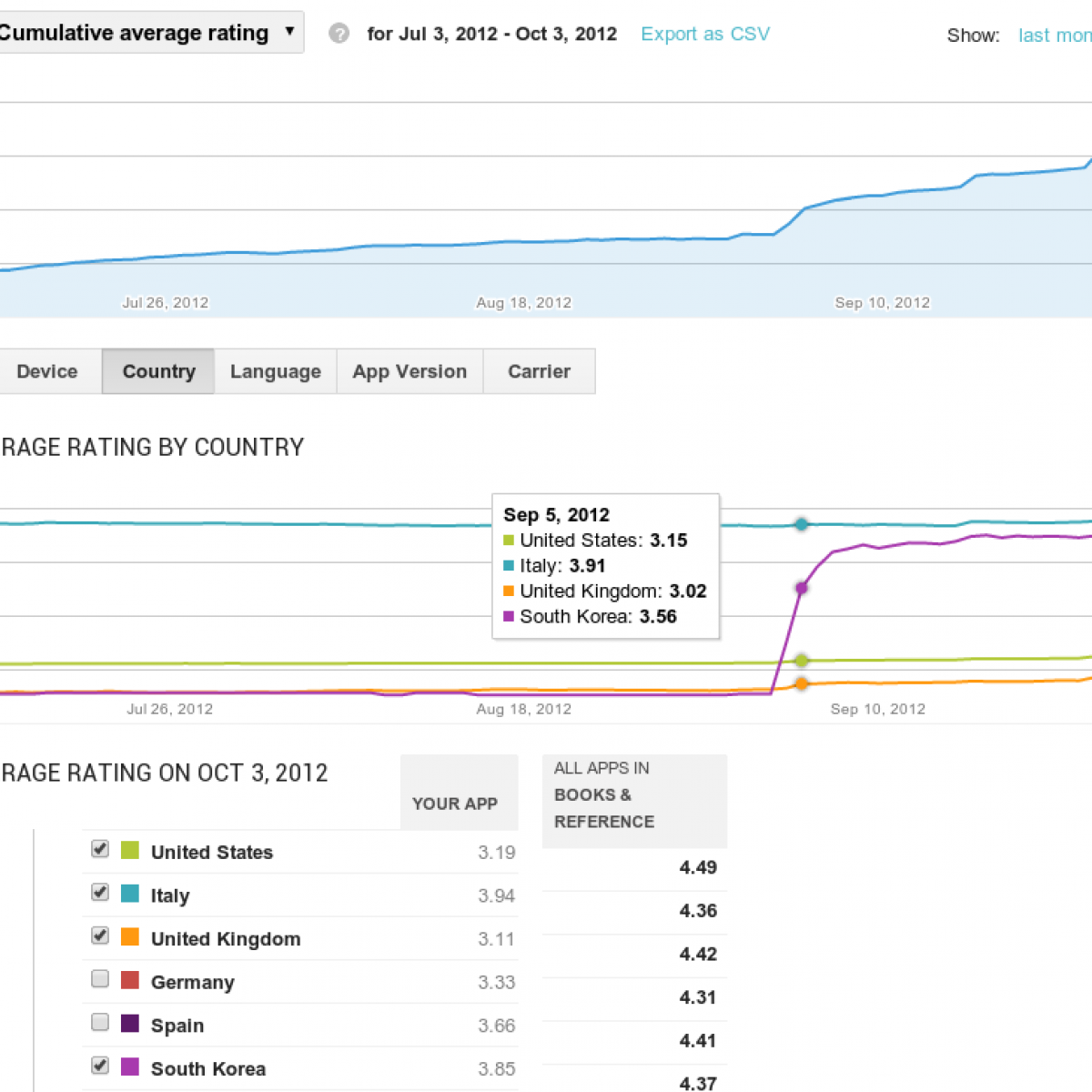Select the Country tab
This screenshot has height=1092, width=1092.
coord(158,371)
